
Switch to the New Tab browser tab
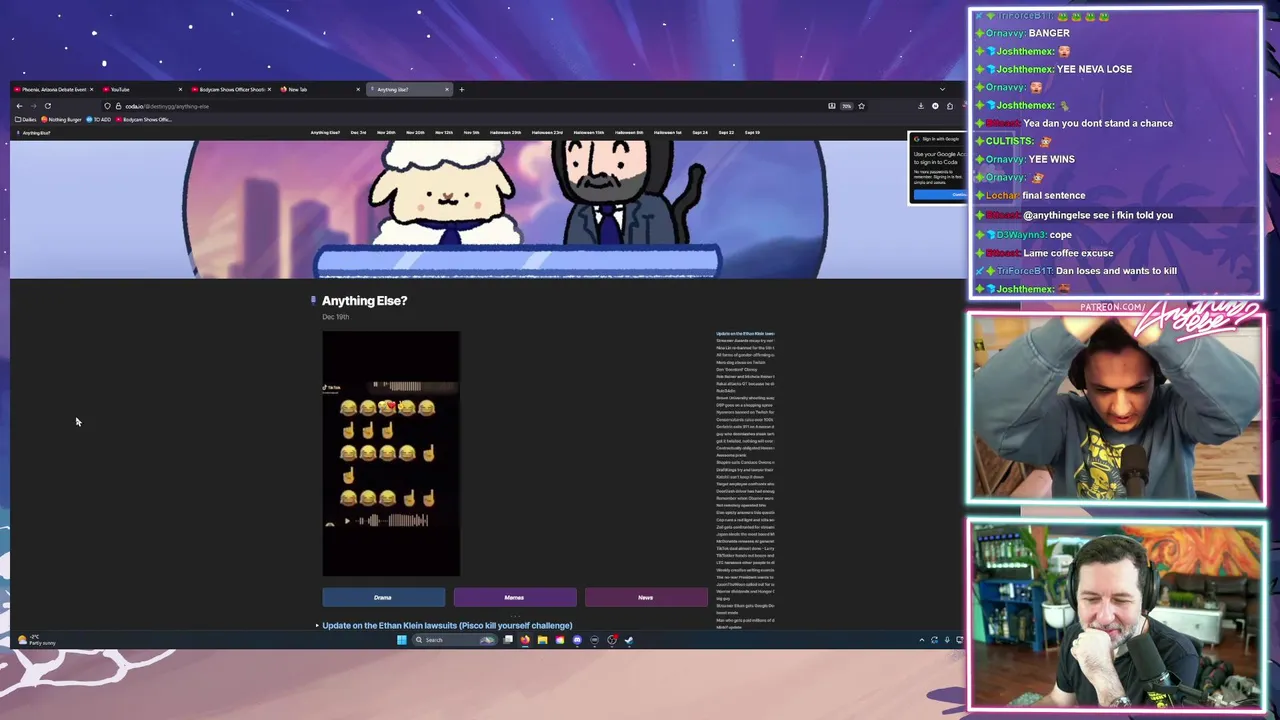click(320, 90)
